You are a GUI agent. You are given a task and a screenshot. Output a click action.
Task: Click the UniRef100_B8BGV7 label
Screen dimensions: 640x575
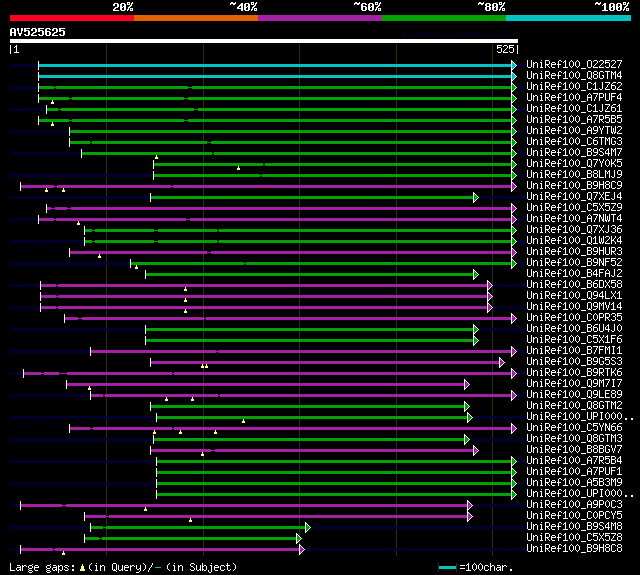pyautogui.click(x=574, y=450)
